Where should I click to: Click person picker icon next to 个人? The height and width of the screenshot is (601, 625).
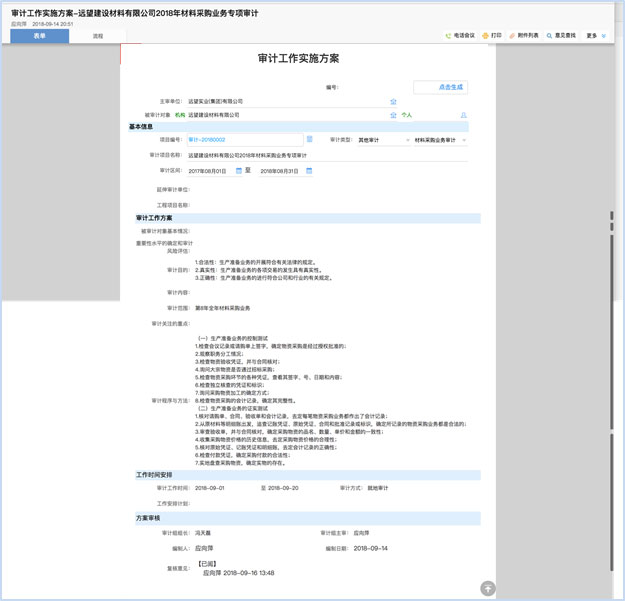click(x=464, y=115)
